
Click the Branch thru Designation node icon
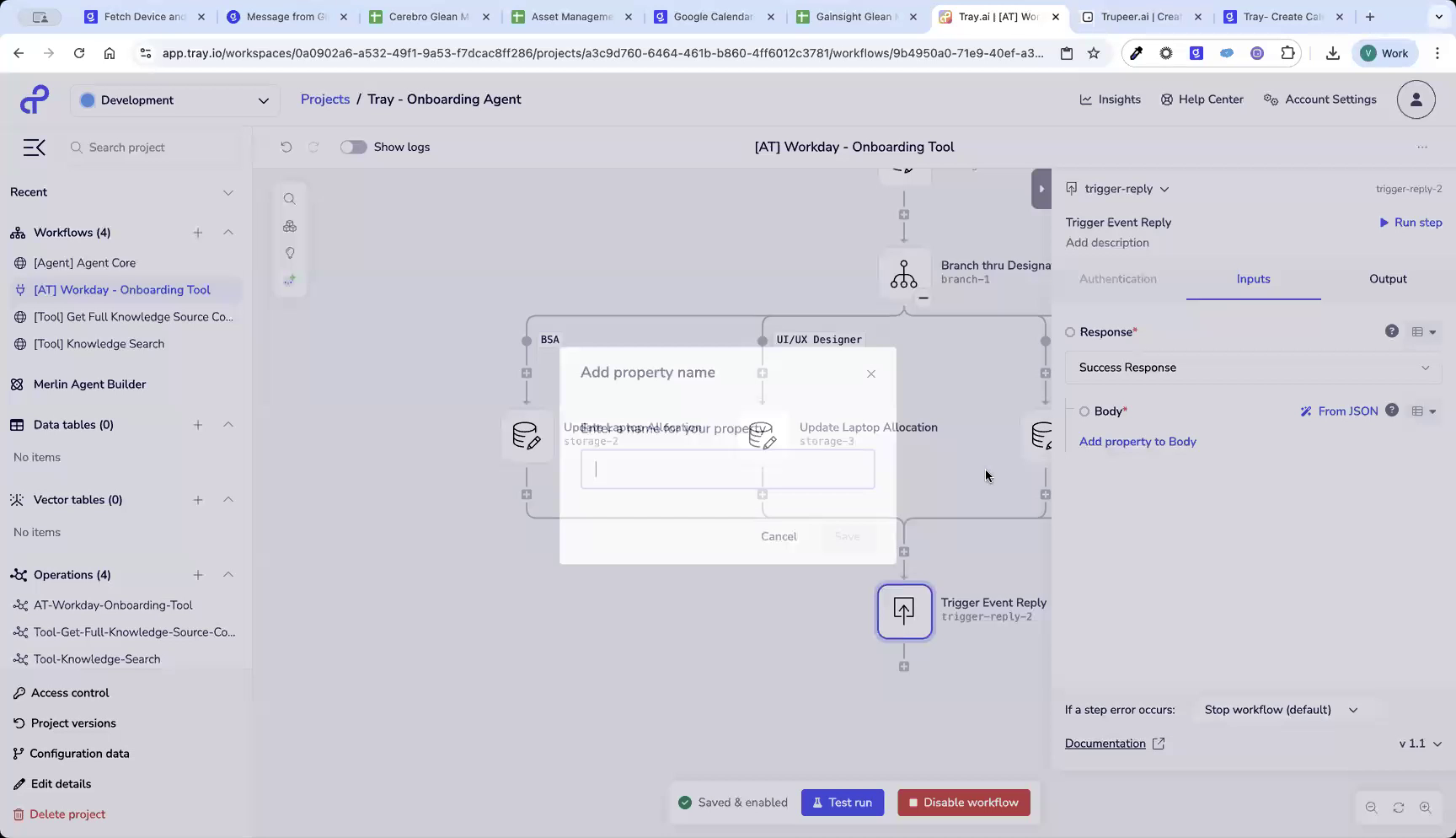904,271
